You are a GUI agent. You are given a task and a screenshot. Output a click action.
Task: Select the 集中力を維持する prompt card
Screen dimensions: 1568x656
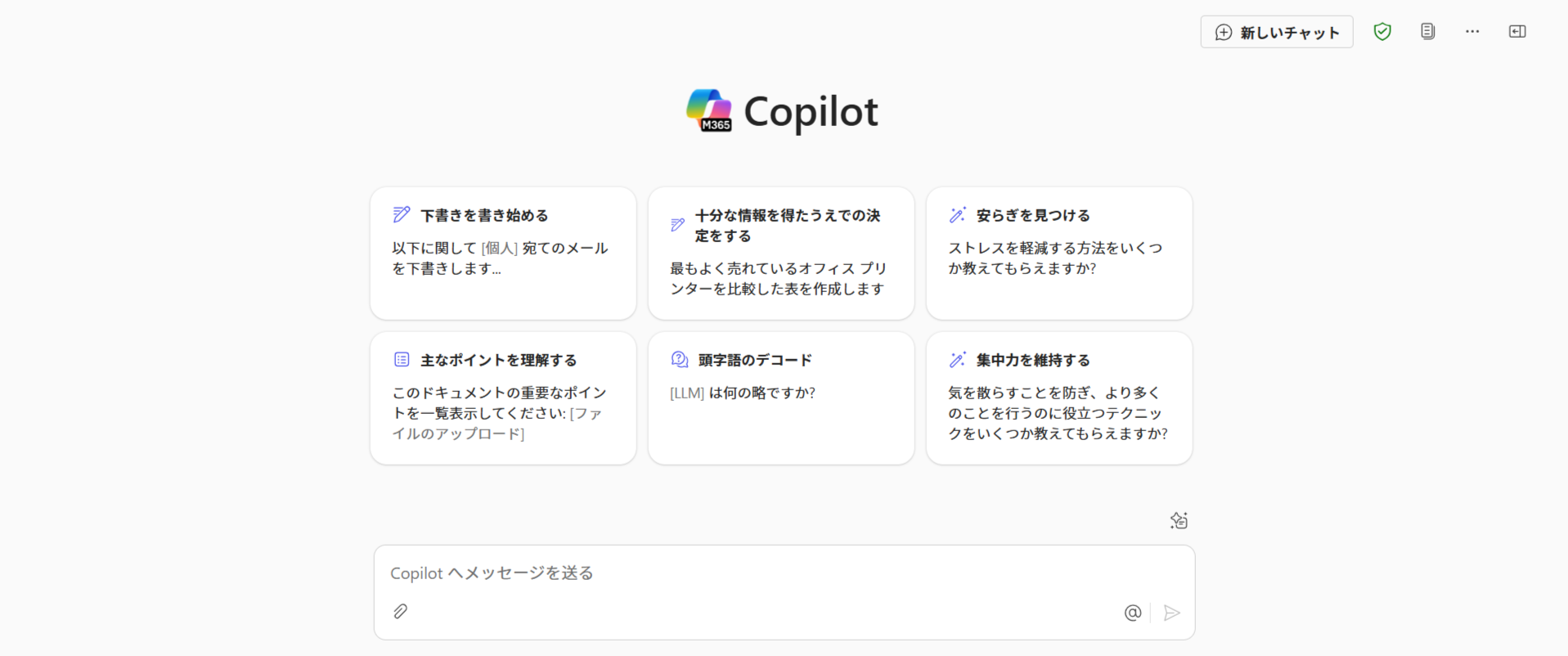tap(1058, 398)
